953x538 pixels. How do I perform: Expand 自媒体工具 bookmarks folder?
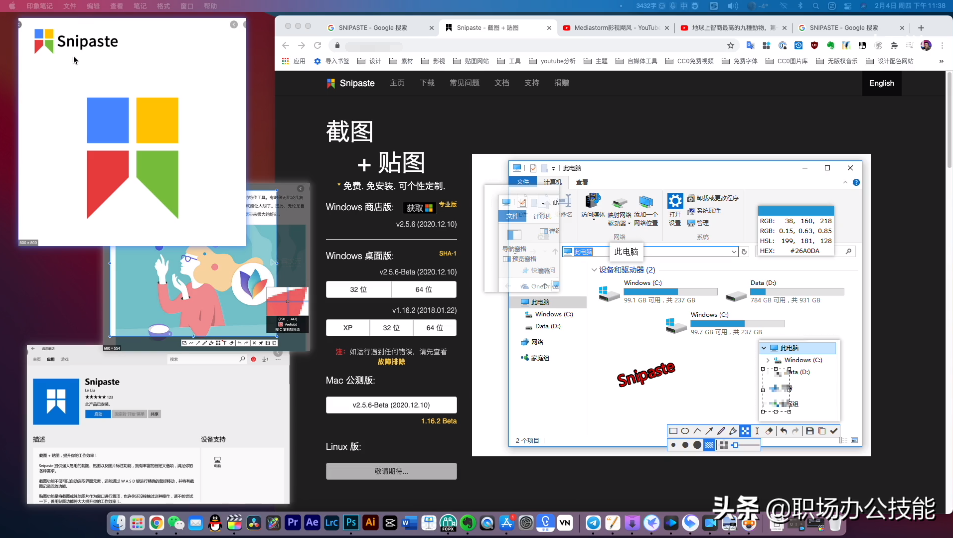coord(636,61)
